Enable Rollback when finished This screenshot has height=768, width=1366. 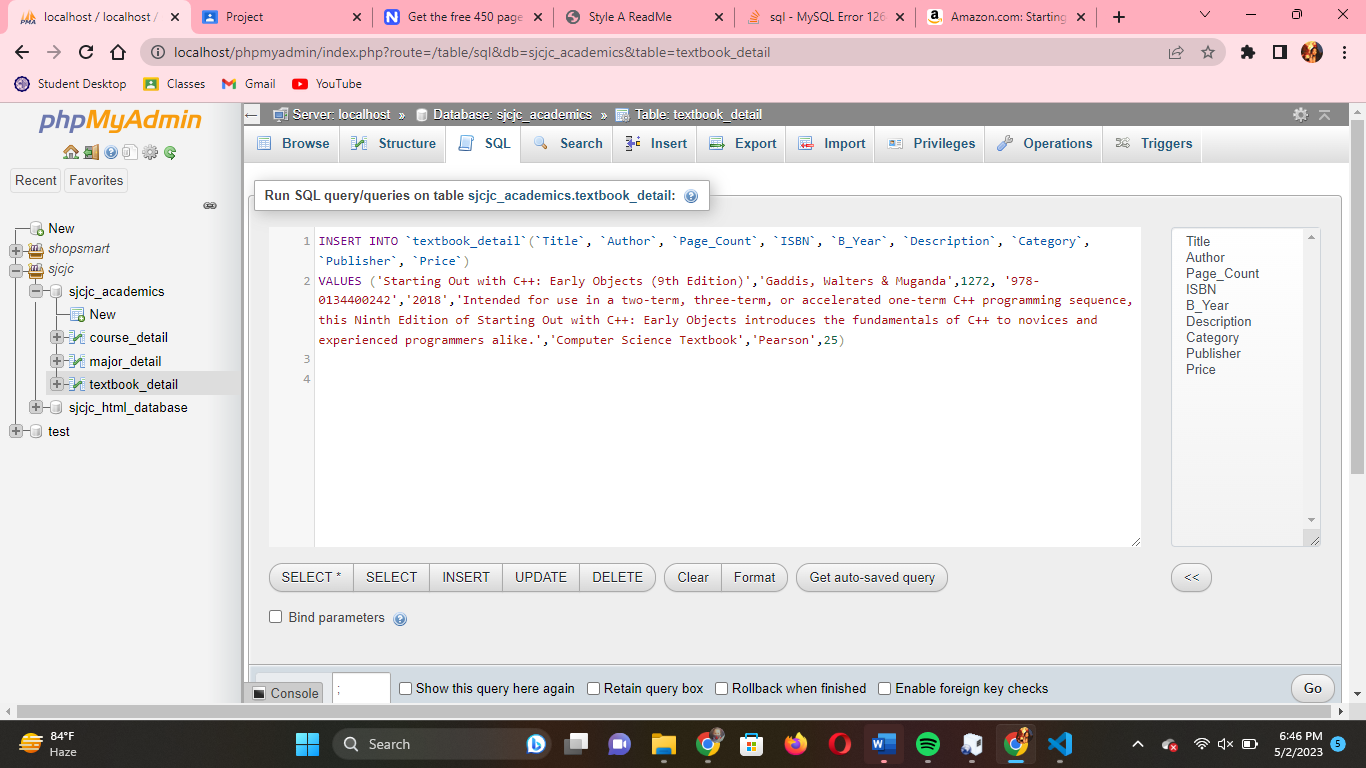pyautogui.click(x=721, y=688)
